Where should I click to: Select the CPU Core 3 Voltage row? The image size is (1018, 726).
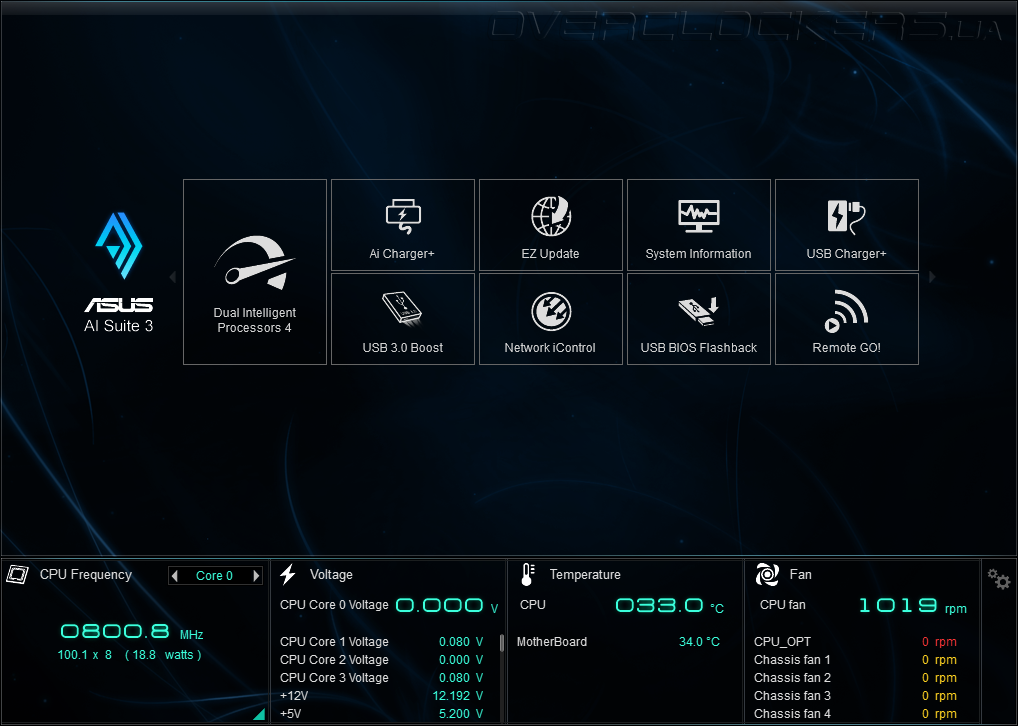click(382, 679)
